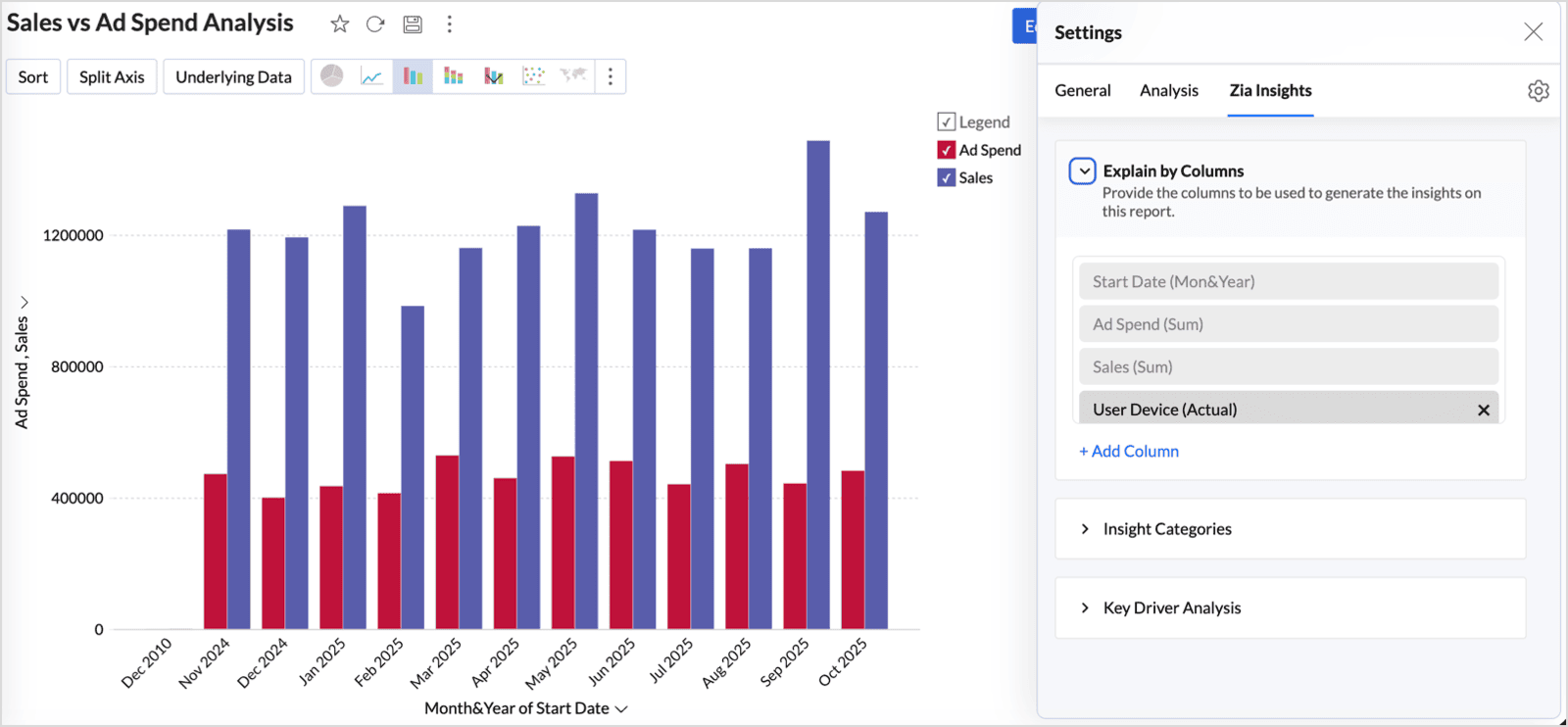Screen dimensions: 1568x727
Task: Click the Underlying Data button
Action: click(233, 76)
